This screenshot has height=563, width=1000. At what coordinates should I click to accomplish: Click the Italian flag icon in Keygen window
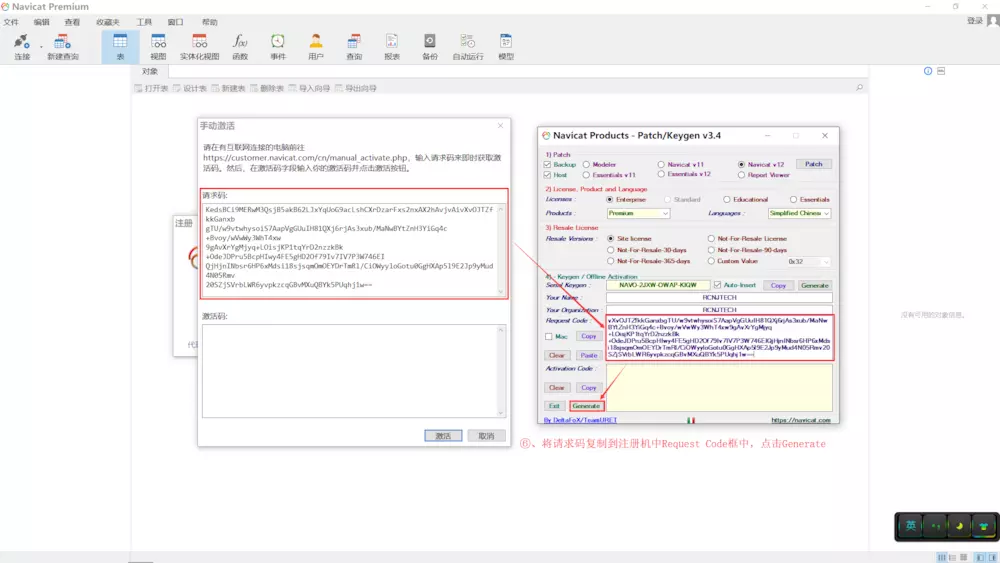[x=691, y=420]
